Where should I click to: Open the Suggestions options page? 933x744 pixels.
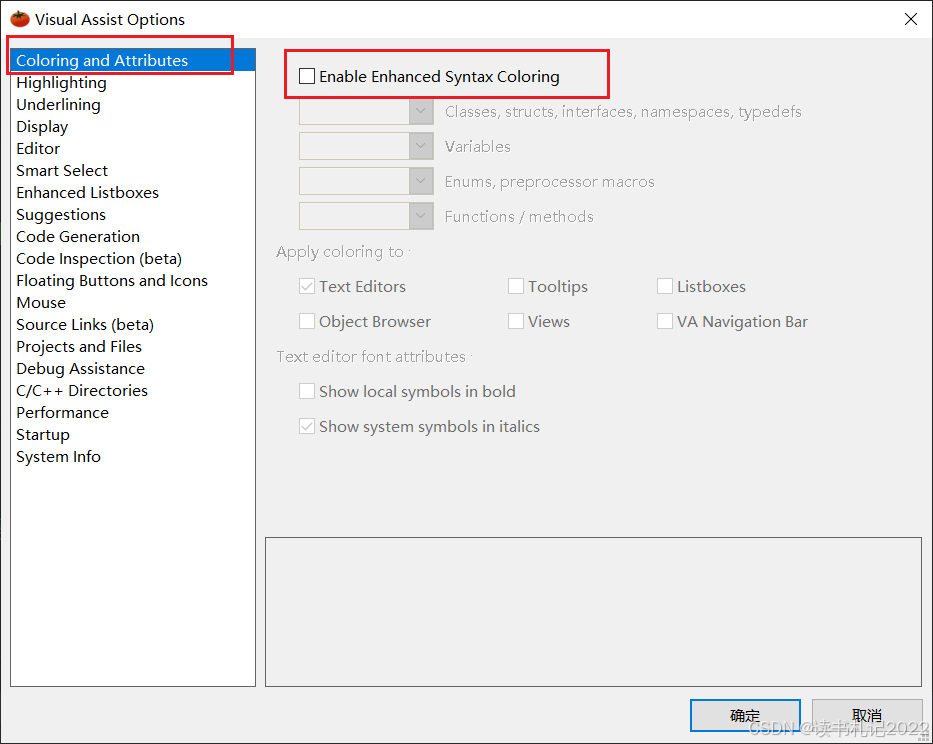point(133,214)
